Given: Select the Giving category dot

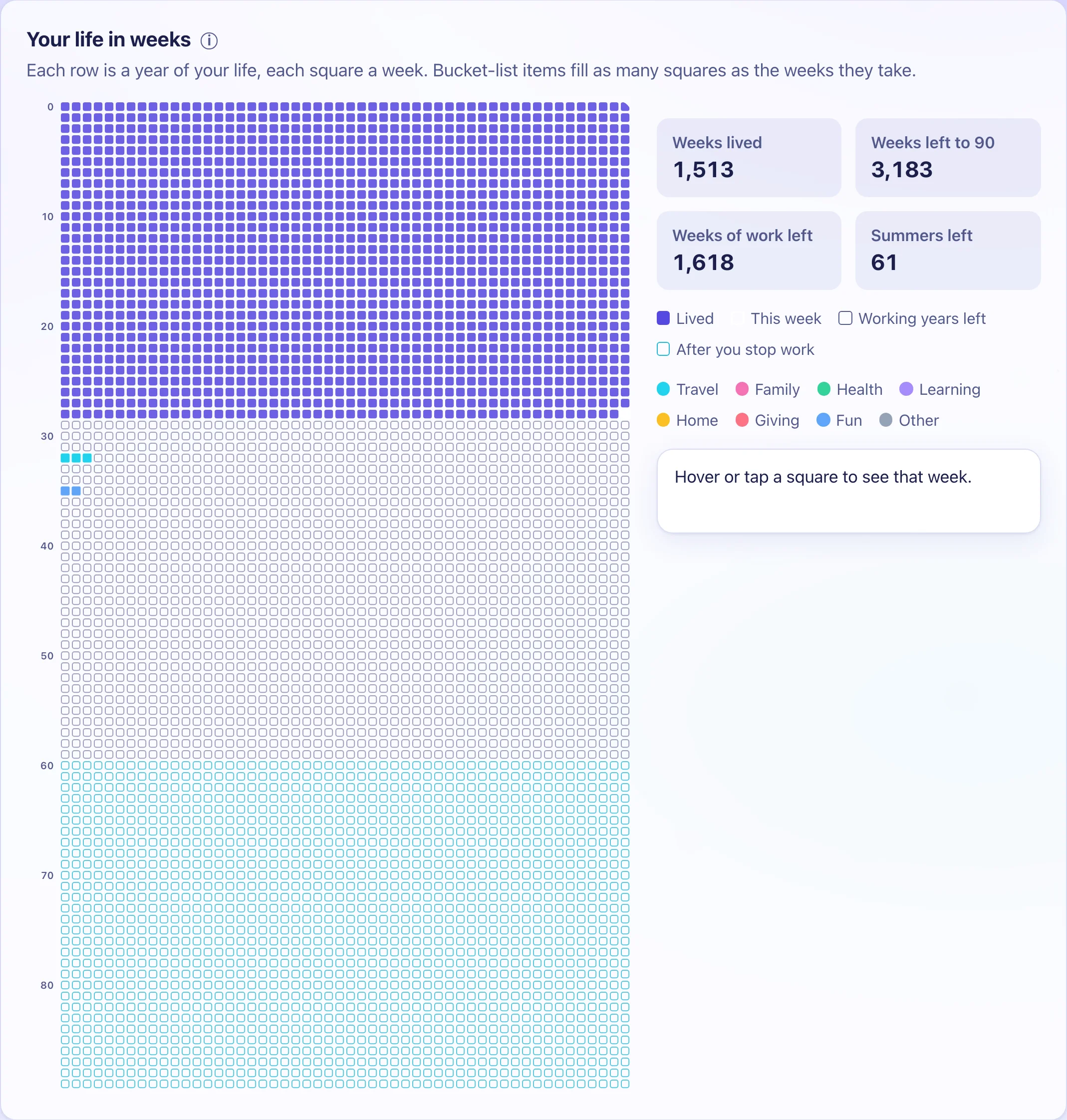Looking at the screenshot, I should point(742,420).
